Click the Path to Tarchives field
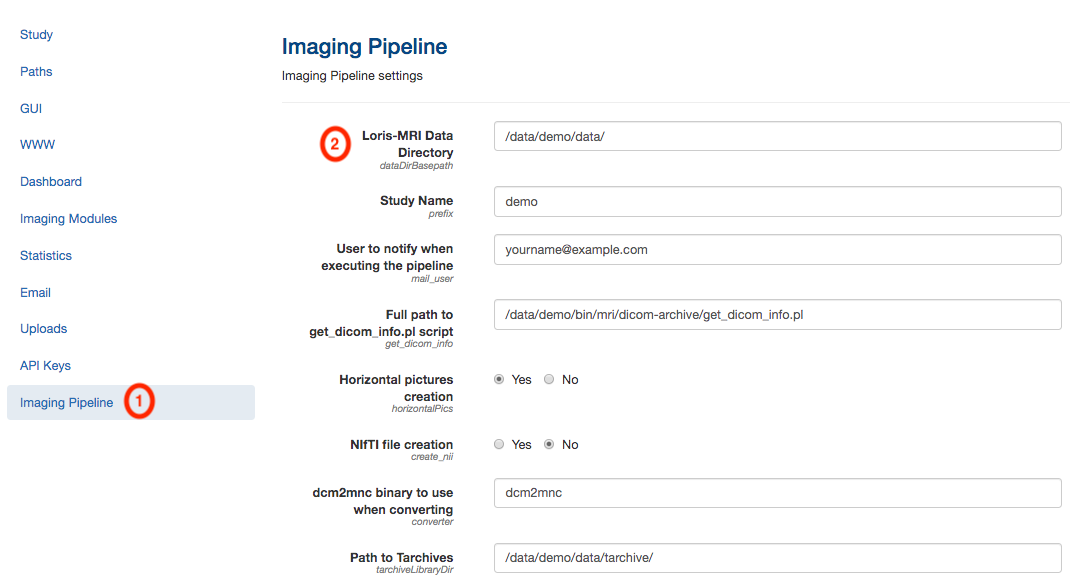 pos(777,557)
